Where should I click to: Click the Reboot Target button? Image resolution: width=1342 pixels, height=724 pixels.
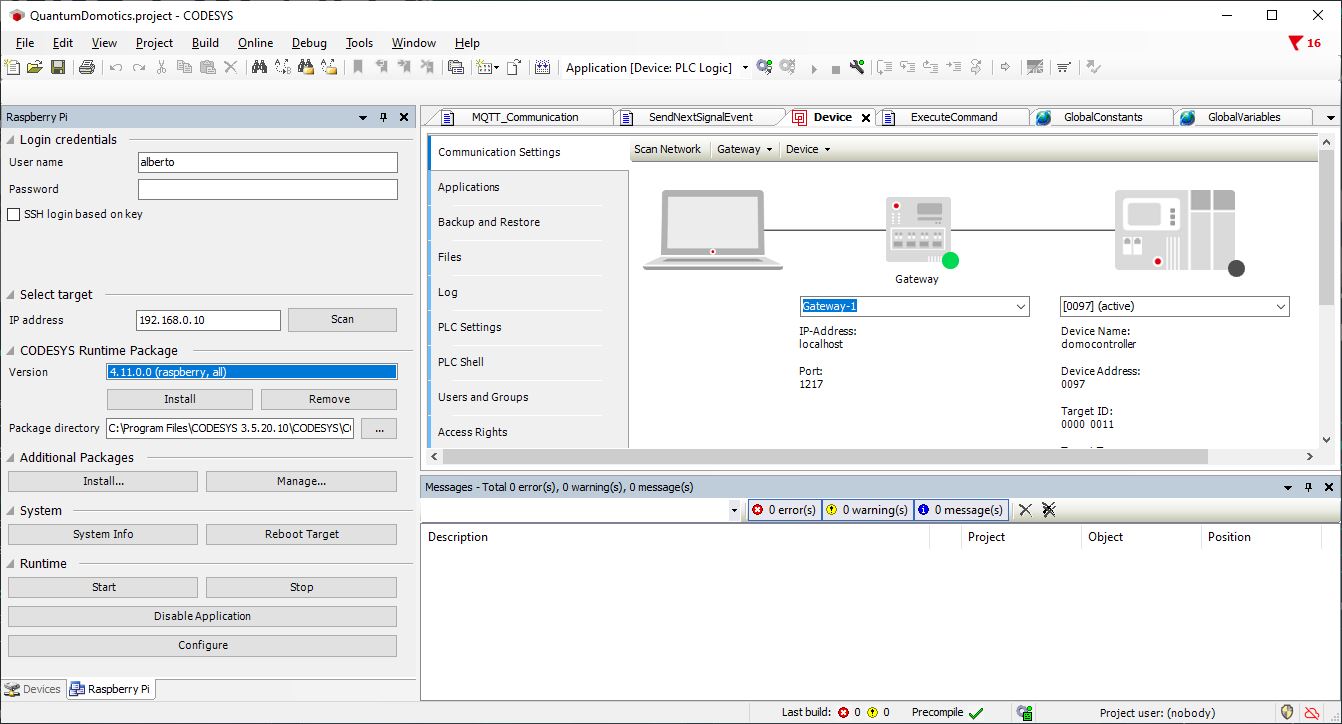click(300, 533)
